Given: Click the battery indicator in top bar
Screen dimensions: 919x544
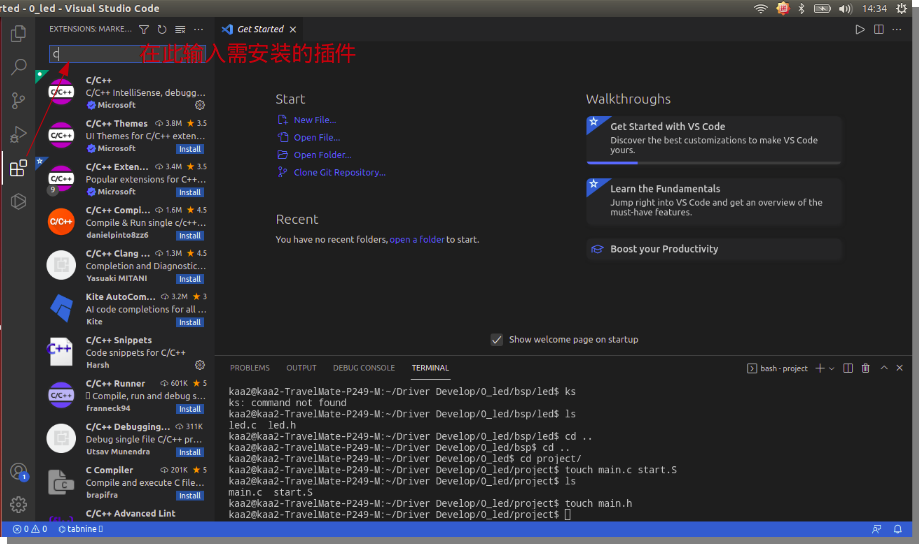Looking at the screenshot, I should [822, 8].
